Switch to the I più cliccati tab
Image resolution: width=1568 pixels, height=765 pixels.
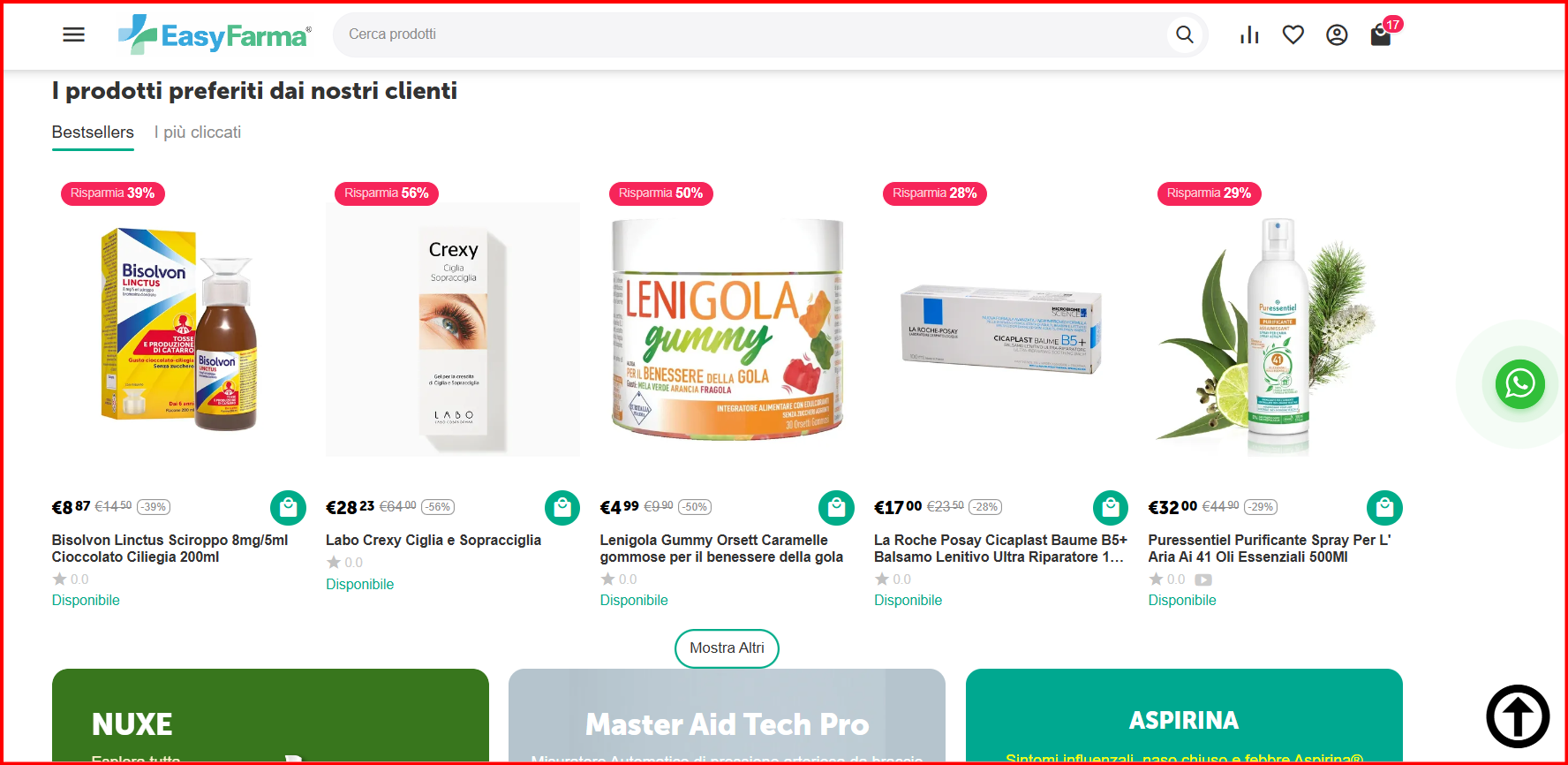[198, 133]
